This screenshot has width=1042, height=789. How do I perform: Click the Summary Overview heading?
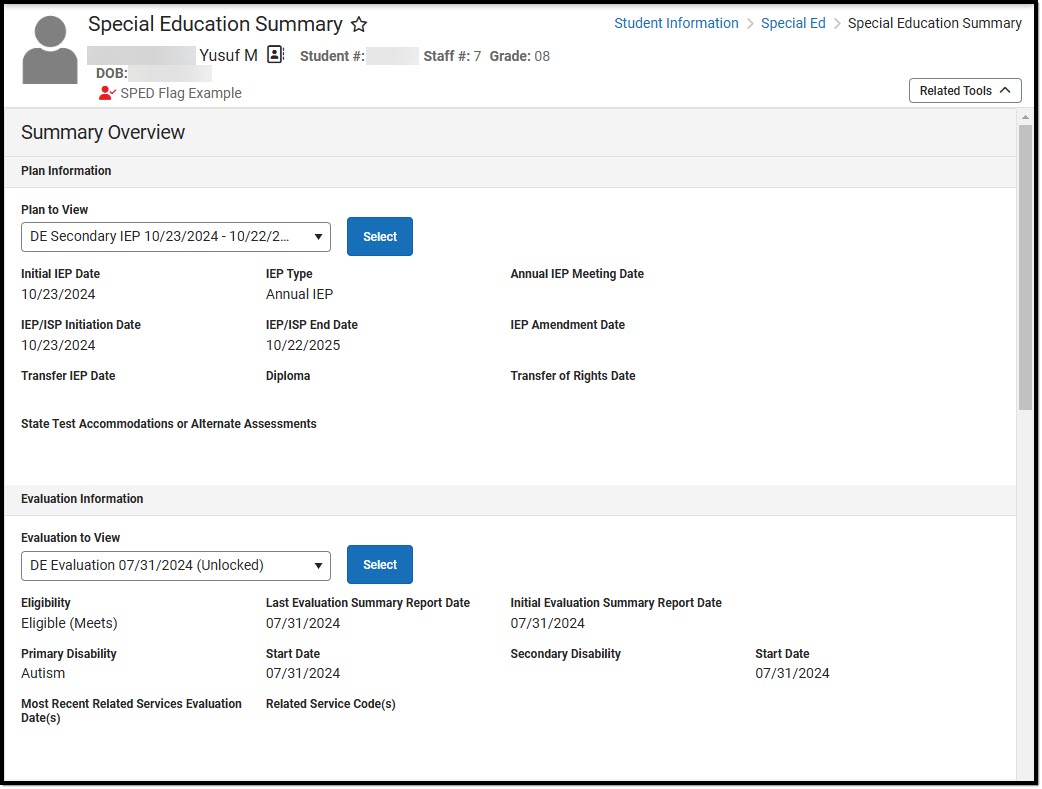[103, 132]
